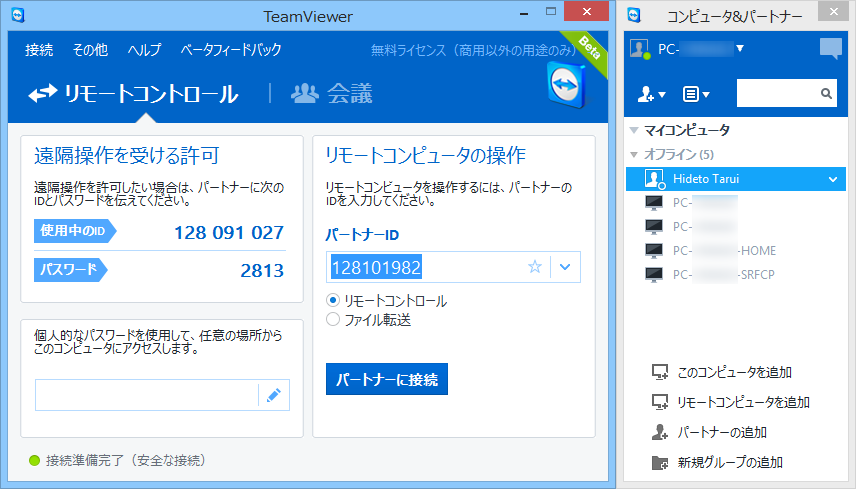Click TeamViewer title bar app icon
This screenshot has height=489, width=856.
pyautogui.click(x=18, y=15)
